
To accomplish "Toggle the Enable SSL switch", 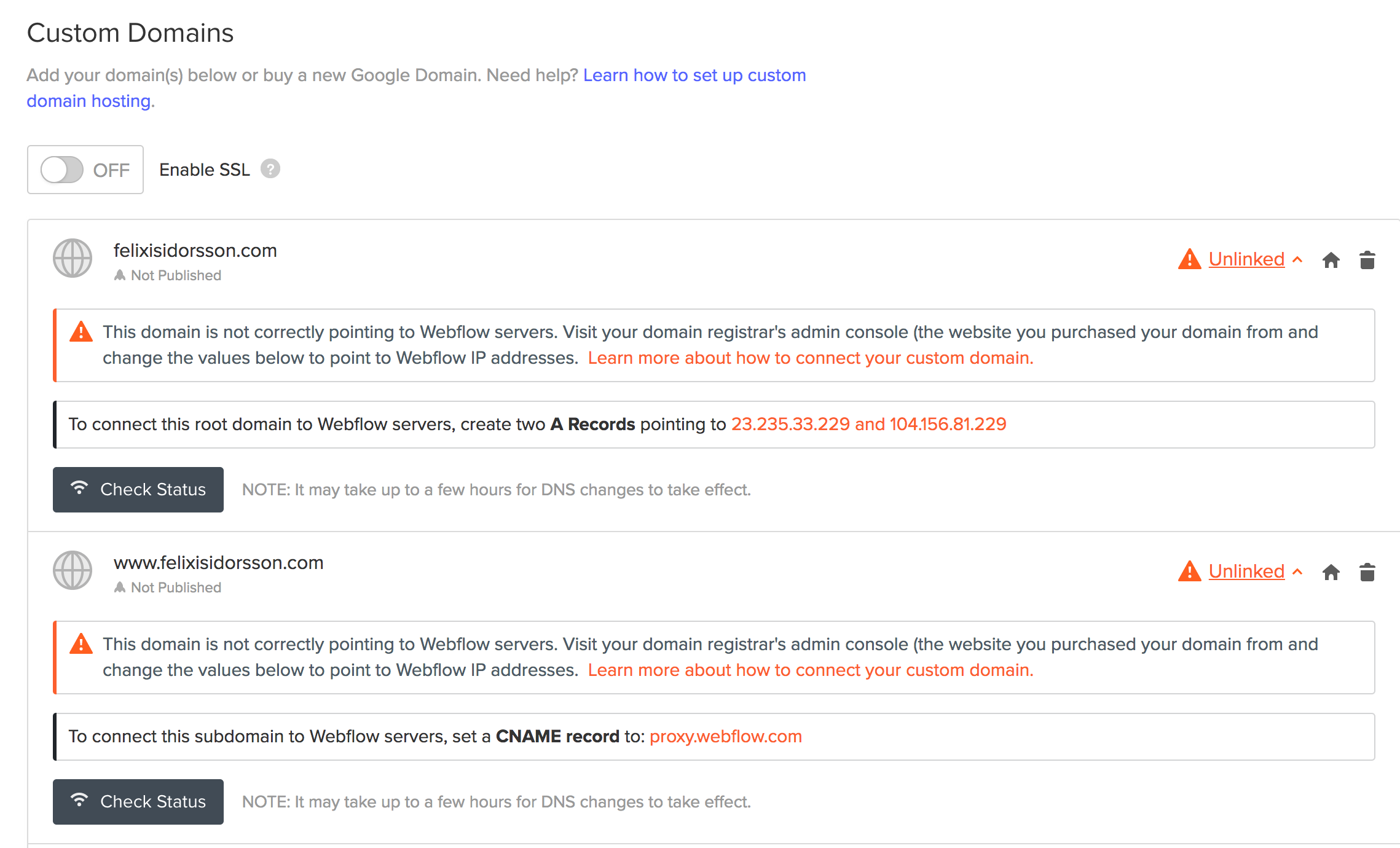I will tap(62, 170).
